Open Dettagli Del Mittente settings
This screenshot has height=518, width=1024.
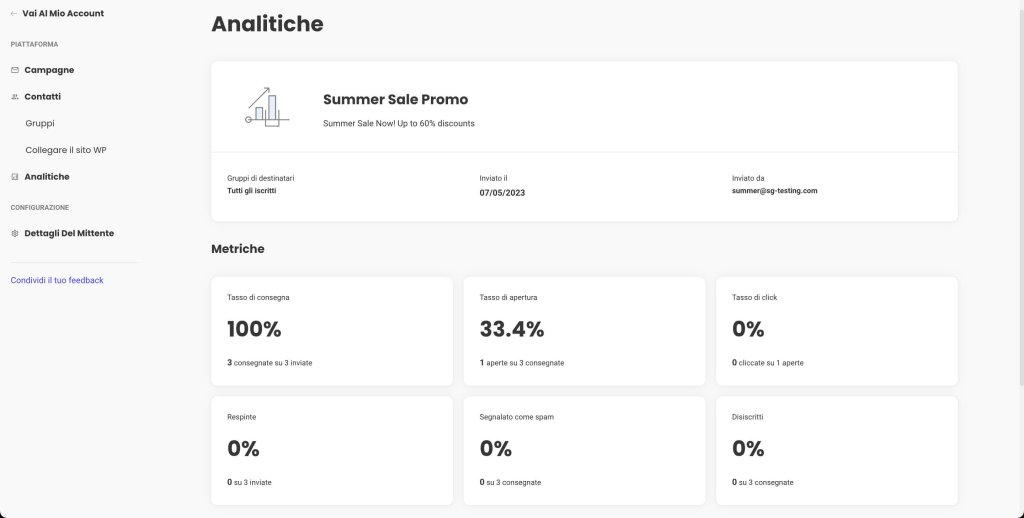pyautogui.click(x=69, y=233)
